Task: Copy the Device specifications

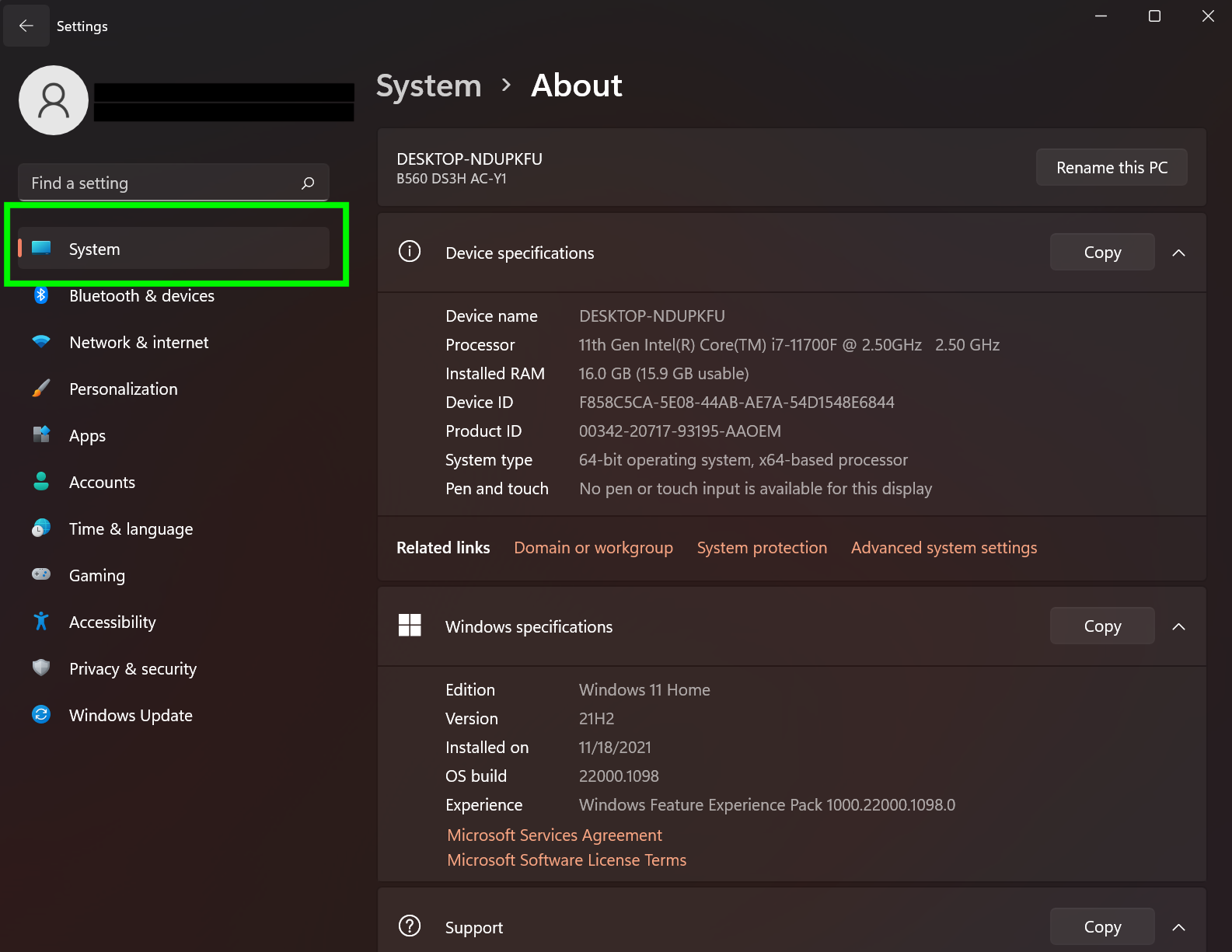Action: [1101, 253]
